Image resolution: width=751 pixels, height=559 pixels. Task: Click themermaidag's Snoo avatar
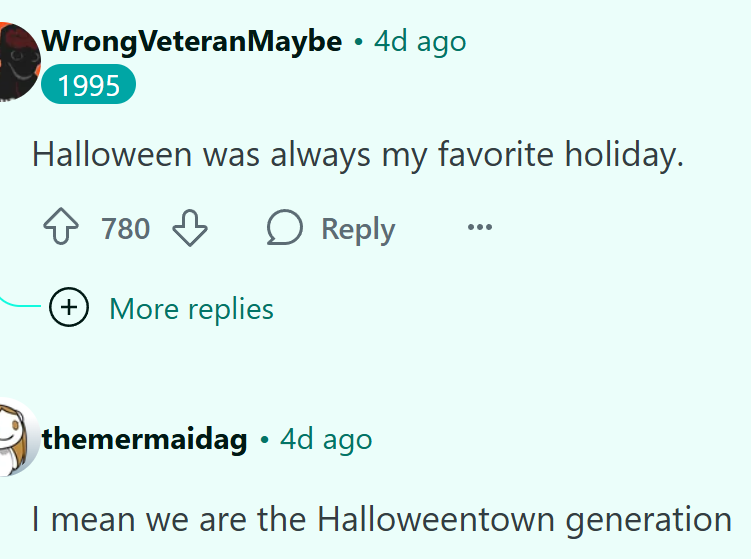(x=18, y=437)
